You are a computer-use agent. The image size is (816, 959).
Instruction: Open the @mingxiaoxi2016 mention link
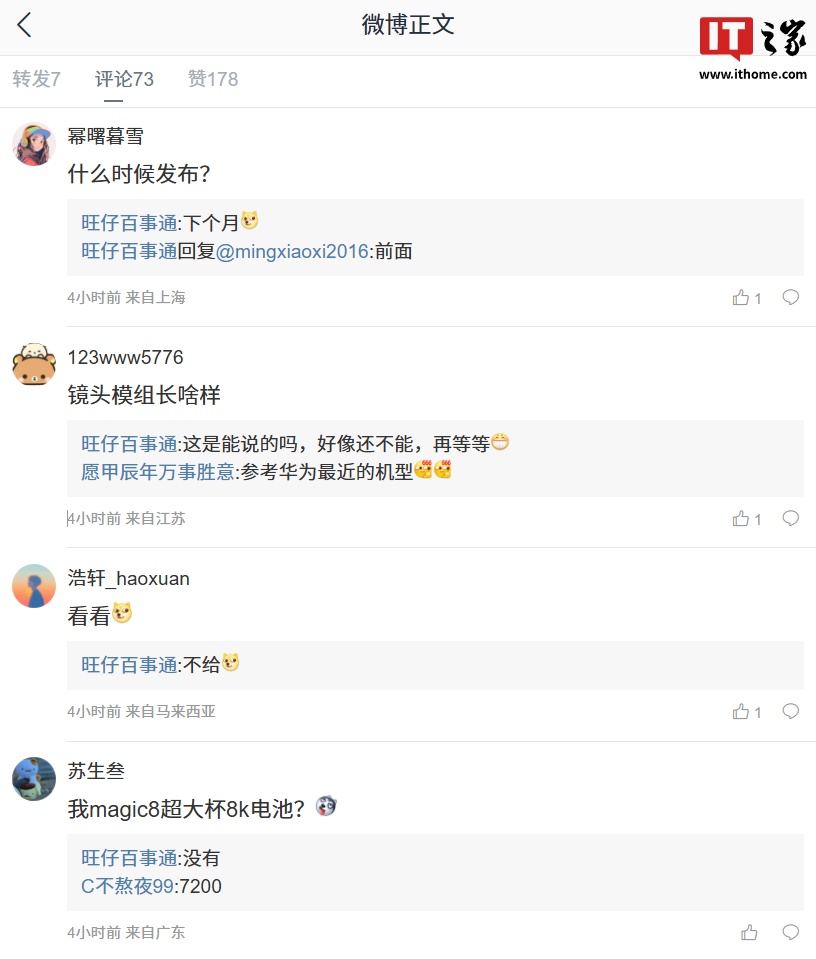tap(292, 252)
